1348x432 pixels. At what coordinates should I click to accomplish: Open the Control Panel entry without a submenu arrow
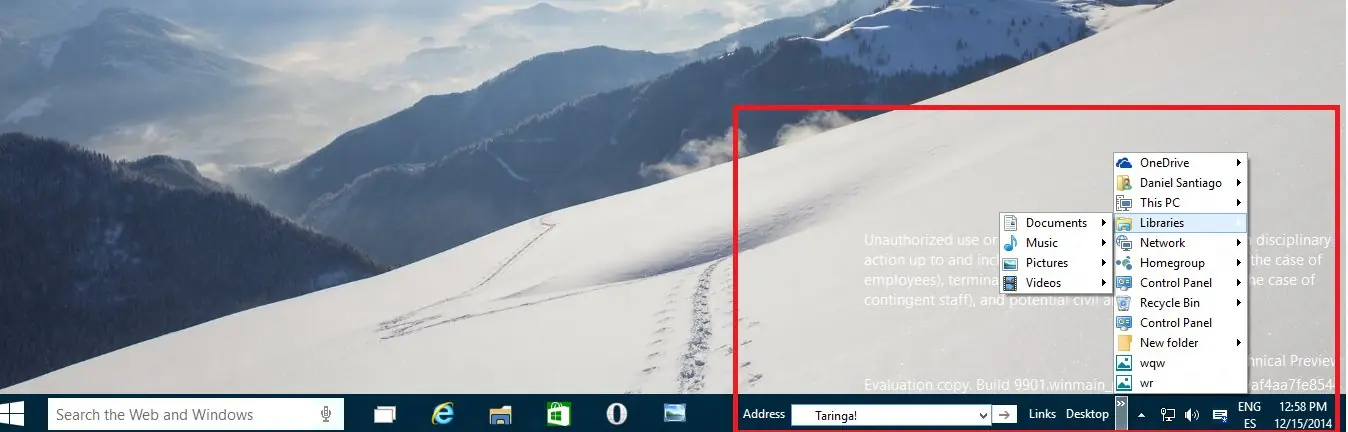pos(1180,323)
